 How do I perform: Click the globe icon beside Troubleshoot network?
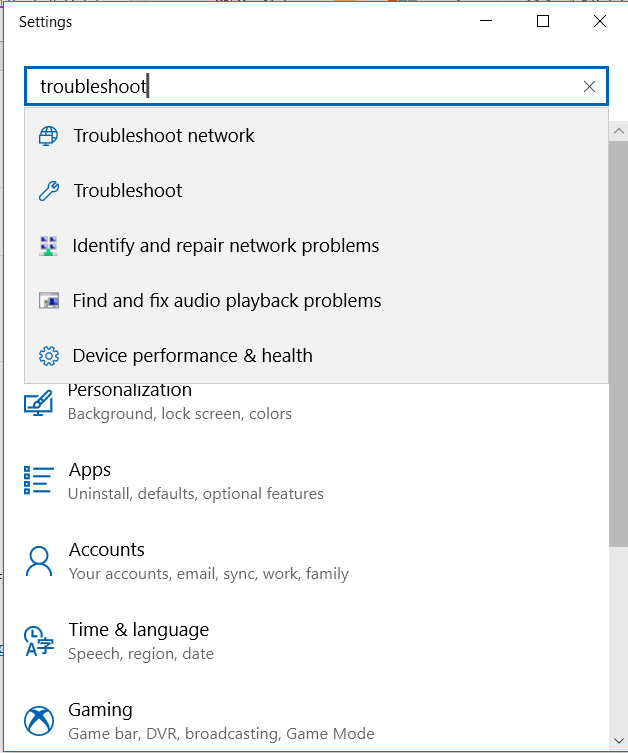pyautogui.click(x=48, y=136)
